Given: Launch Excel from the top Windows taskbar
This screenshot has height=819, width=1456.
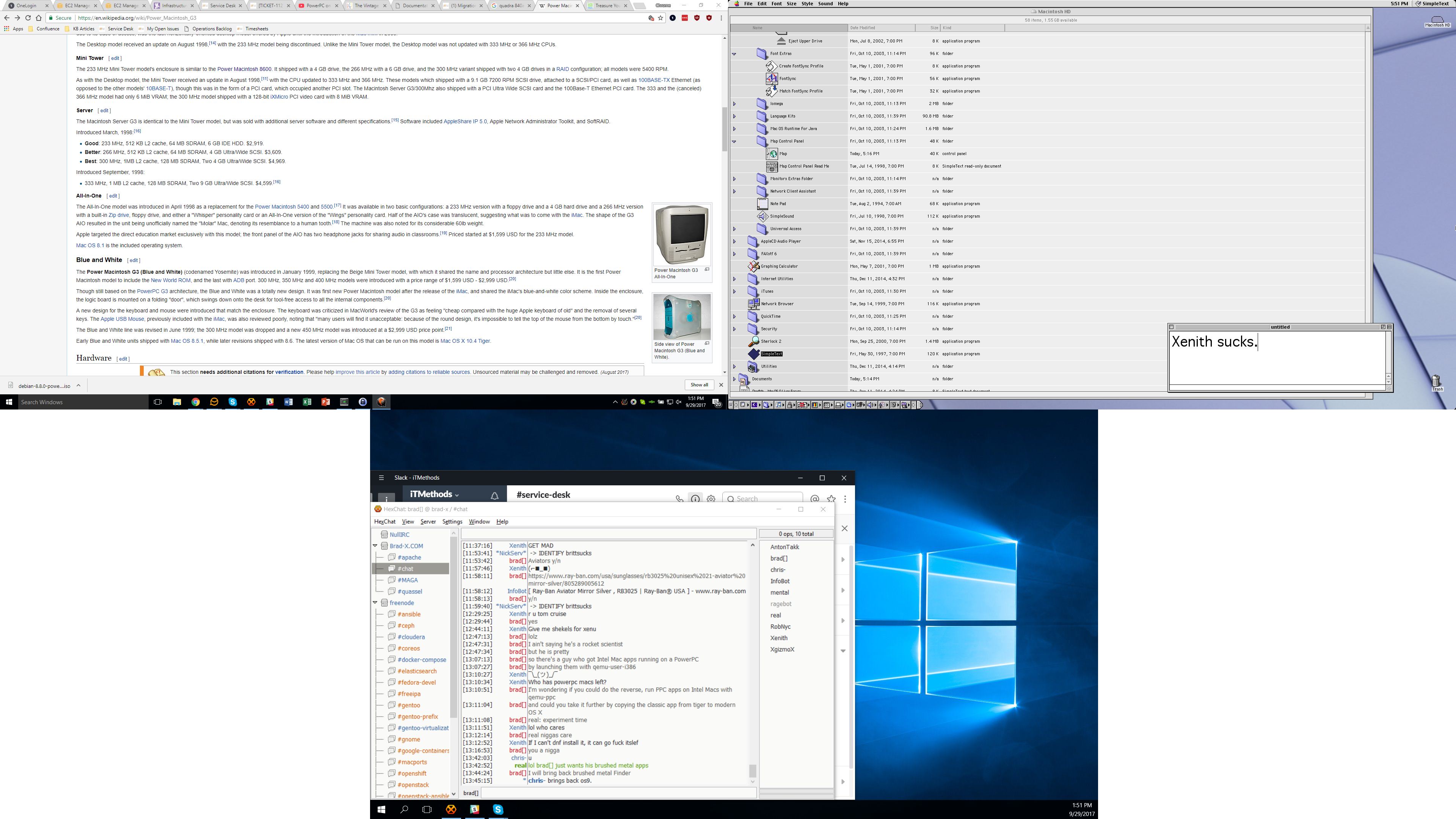Looking at the screenshot, I should click(x=307, y=402).
